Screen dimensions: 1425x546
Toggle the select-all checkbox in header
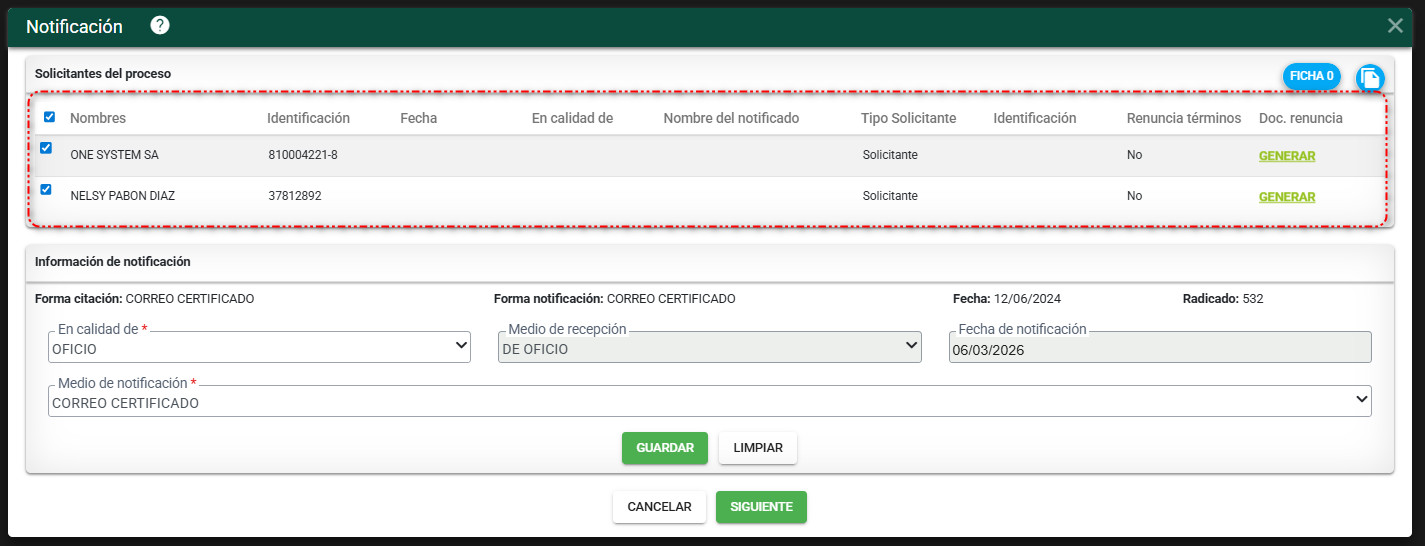(x=49, y=117)
